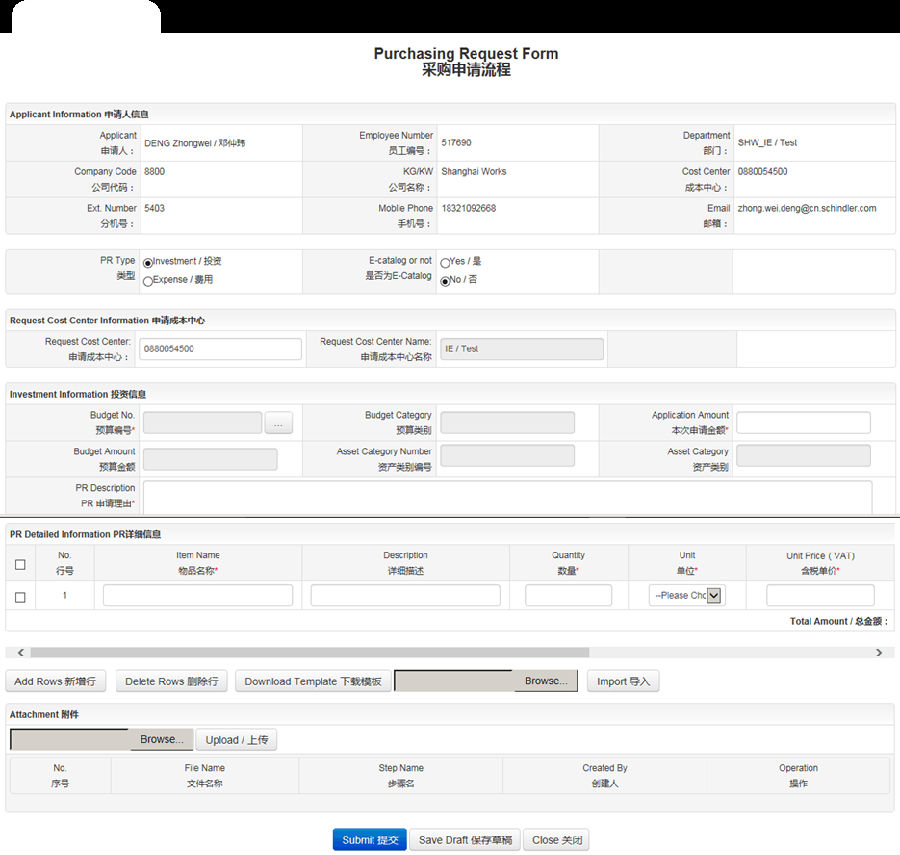Screen dimensions: 900x855
Task: Click the Attachment file path box
Action: 70,739
